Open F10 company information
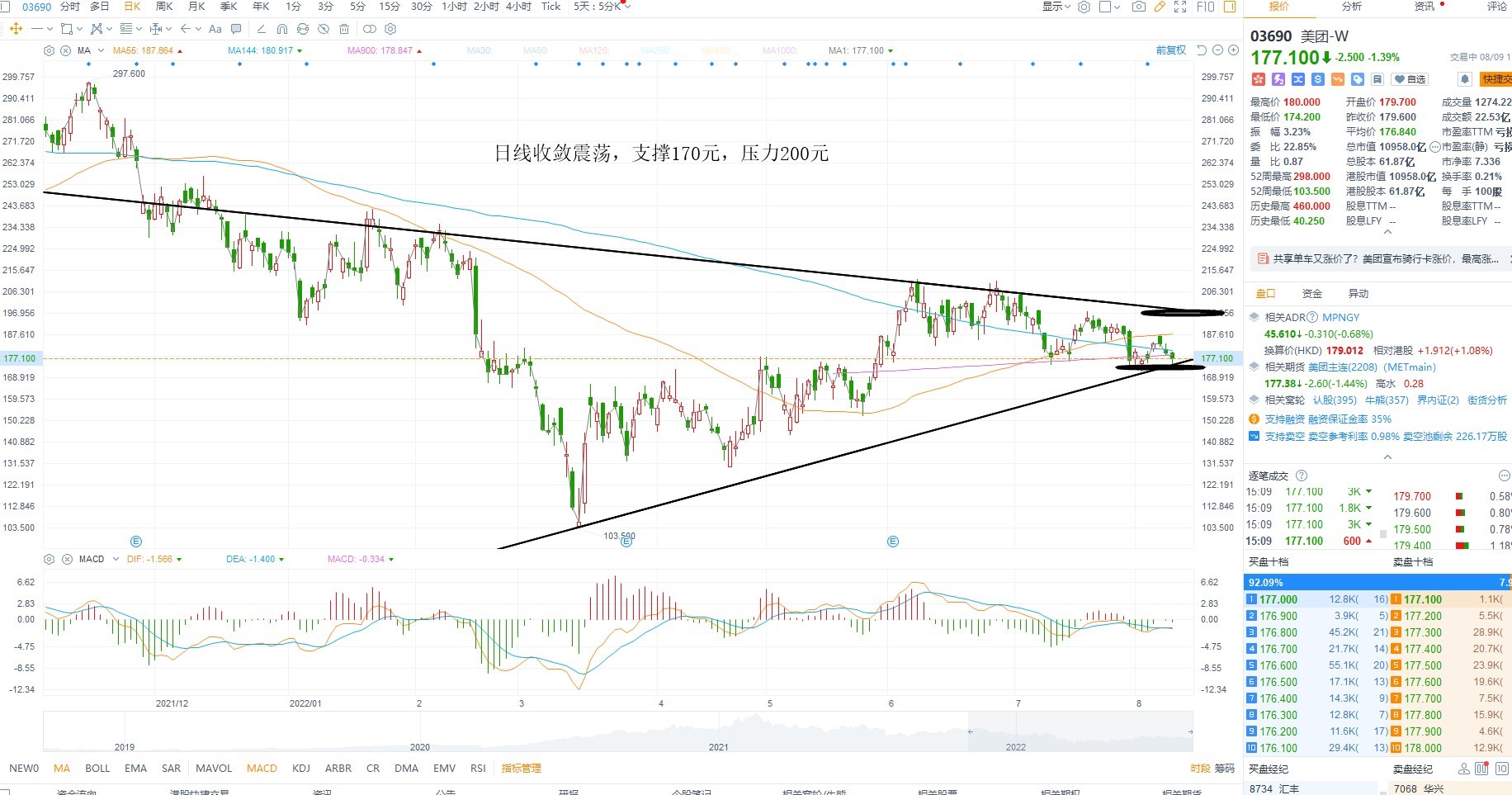 (1206, 7)
